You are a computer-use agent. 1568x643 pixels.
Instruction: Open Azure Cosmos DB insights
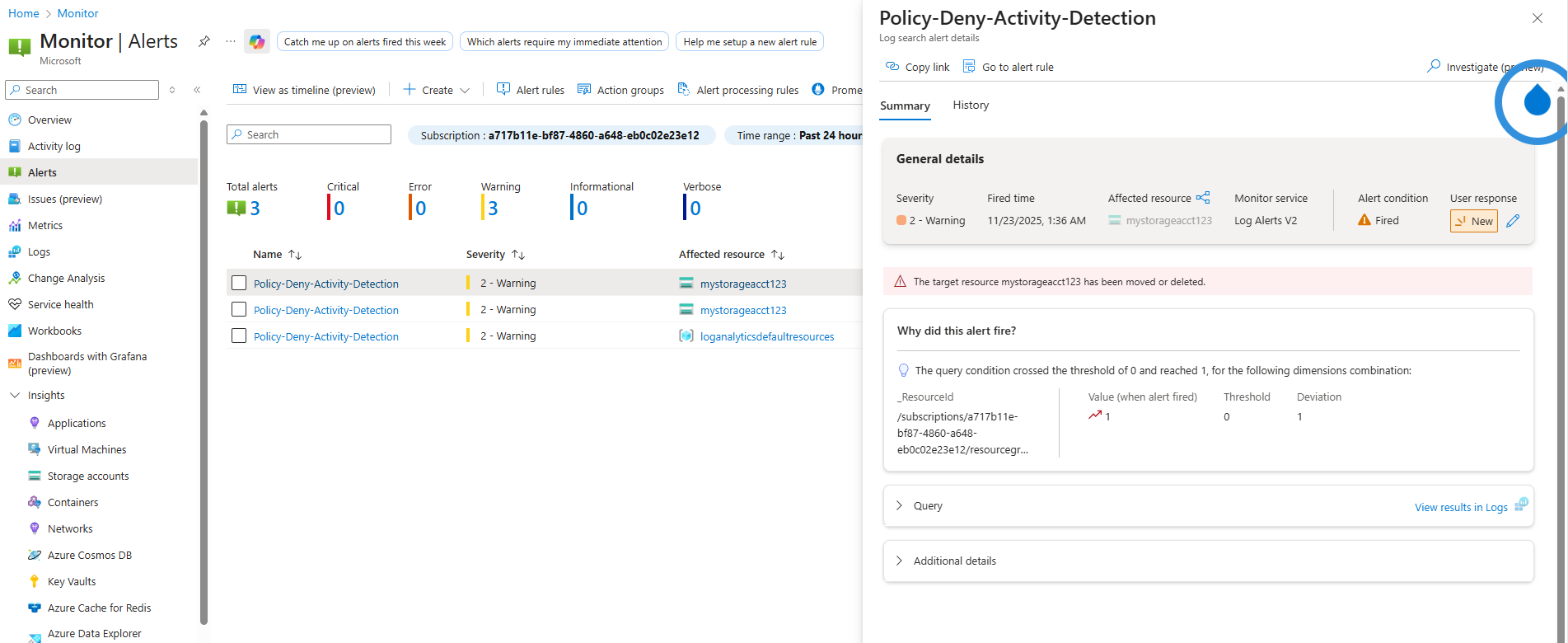pyautogui.click(x=89, y=555)
